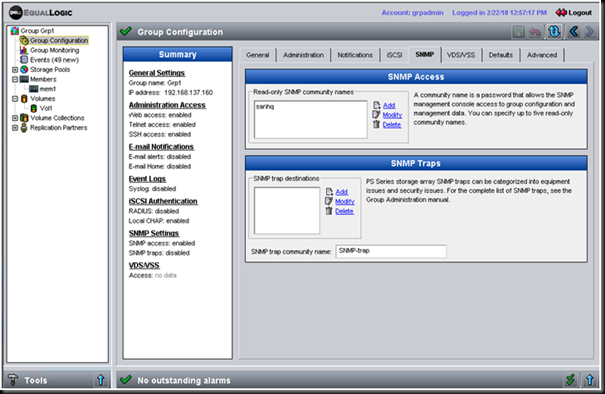Image resolution: width=605 pixels, height=394 pixels.
Task: Click the Replication Partners icon
Action: (x=24, y=127)
